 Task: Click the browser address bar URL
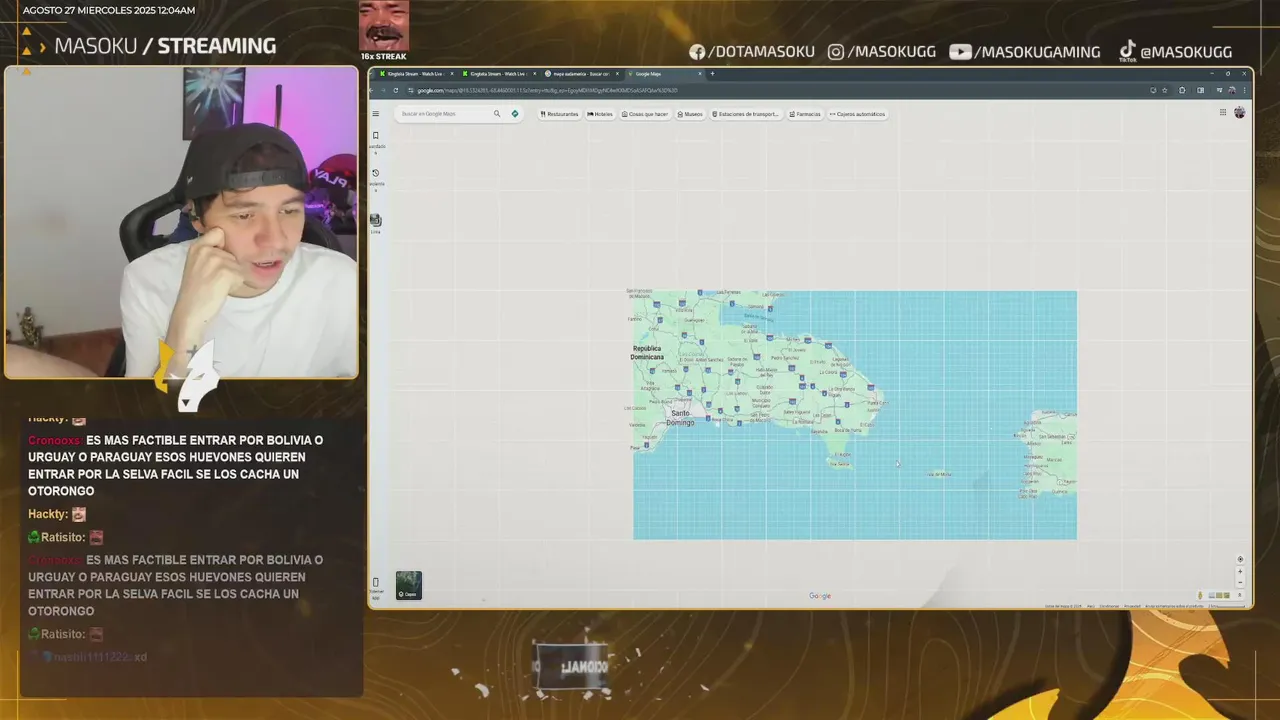(x=547, y=90)
